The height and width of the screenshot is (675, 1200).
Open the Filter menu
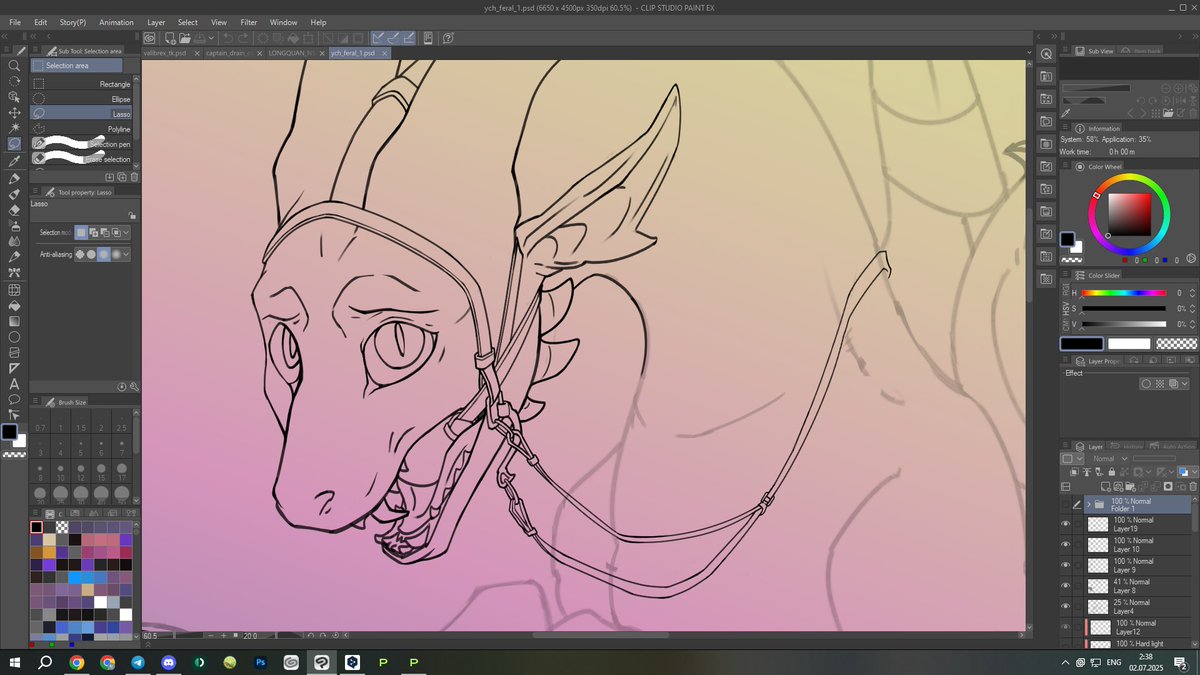click(249, 22)
